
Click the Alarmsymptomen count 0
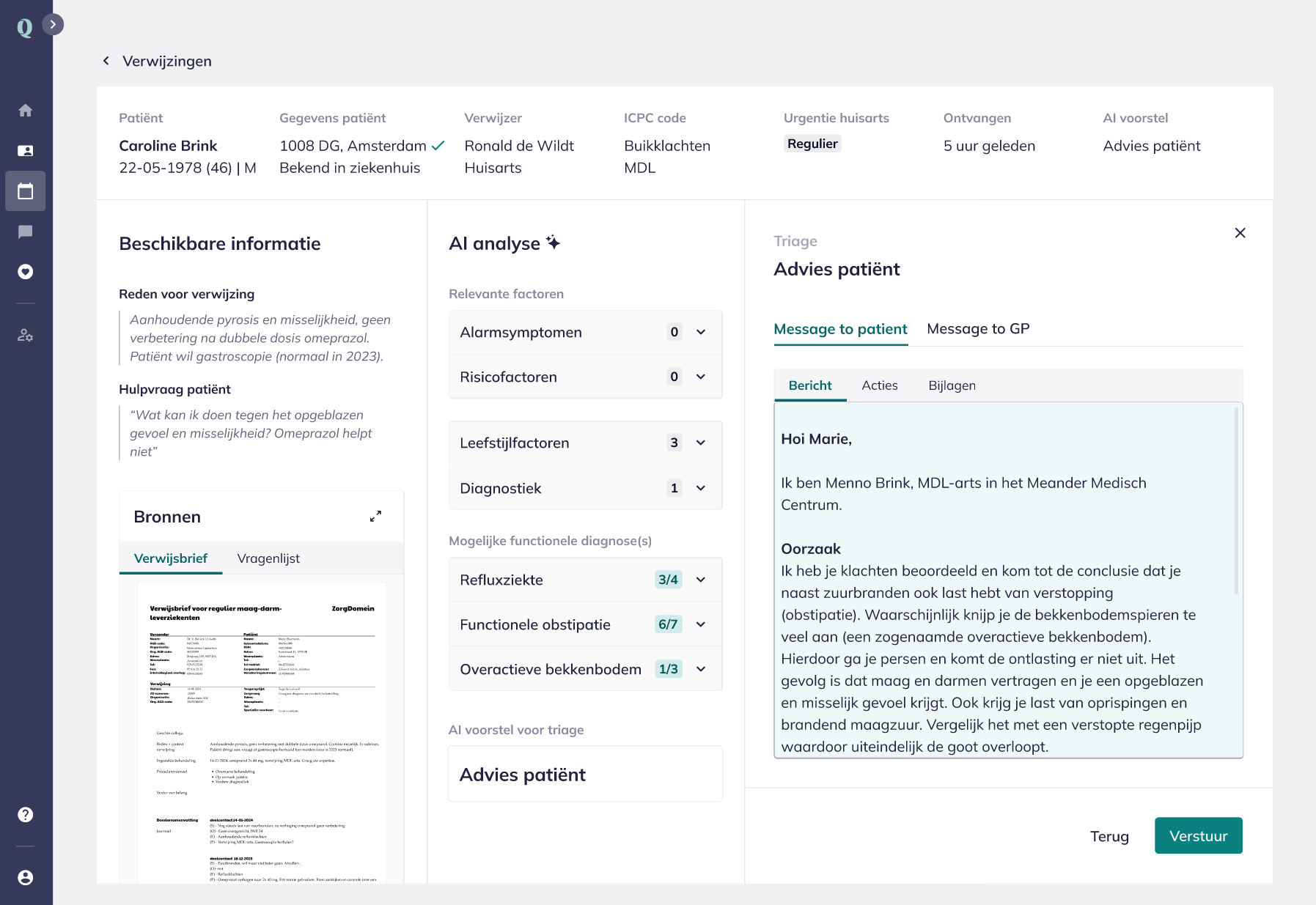click(x=674, y=332)
